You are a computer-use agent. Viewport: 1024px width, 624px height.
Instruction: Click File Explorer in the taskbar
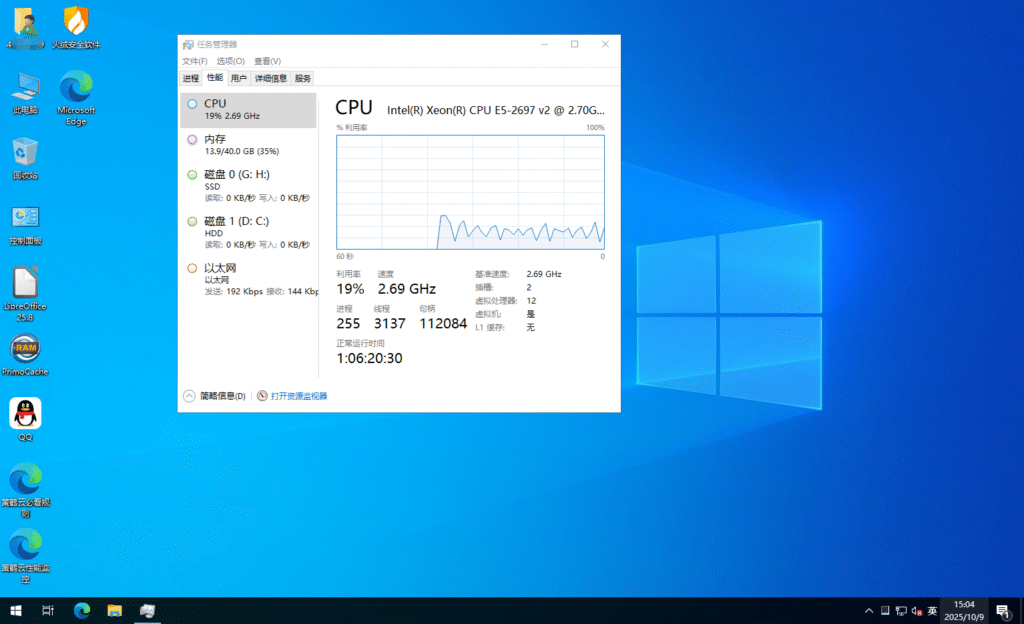point(114,610)
